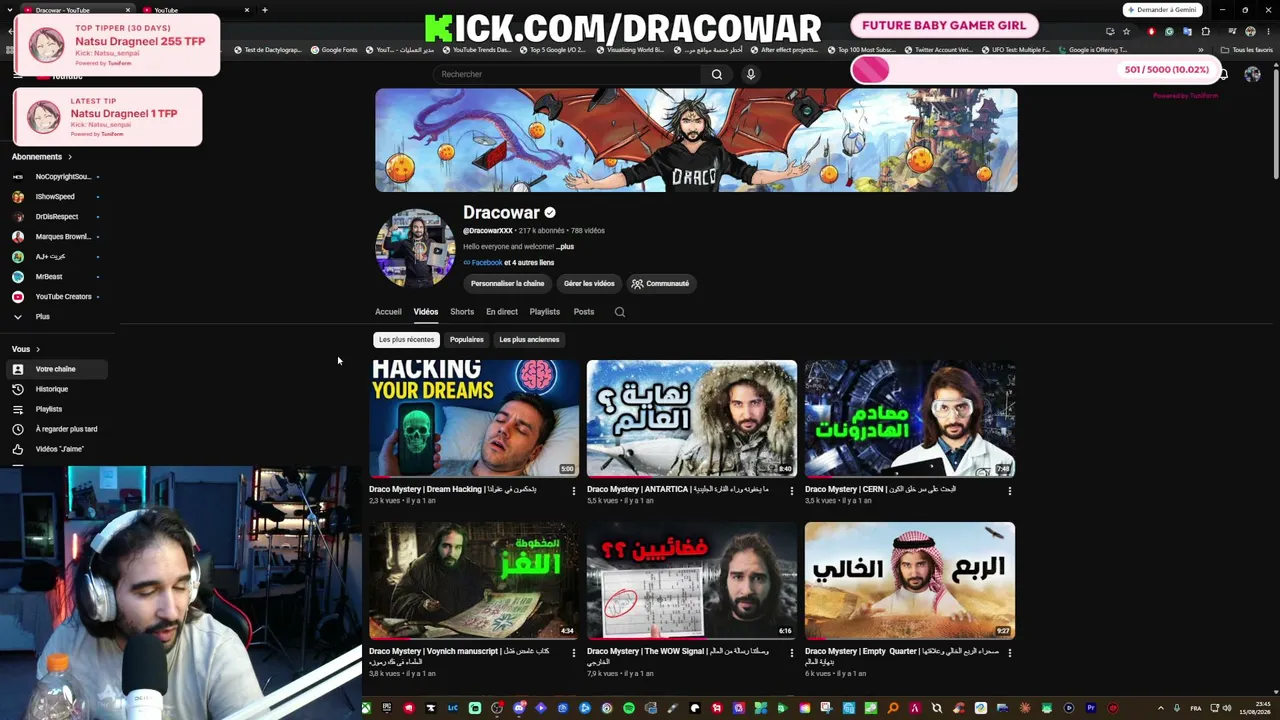This screenshot has height=720, width=1280.
Task: Expand the Abonnements section
Action: point(41,157)
